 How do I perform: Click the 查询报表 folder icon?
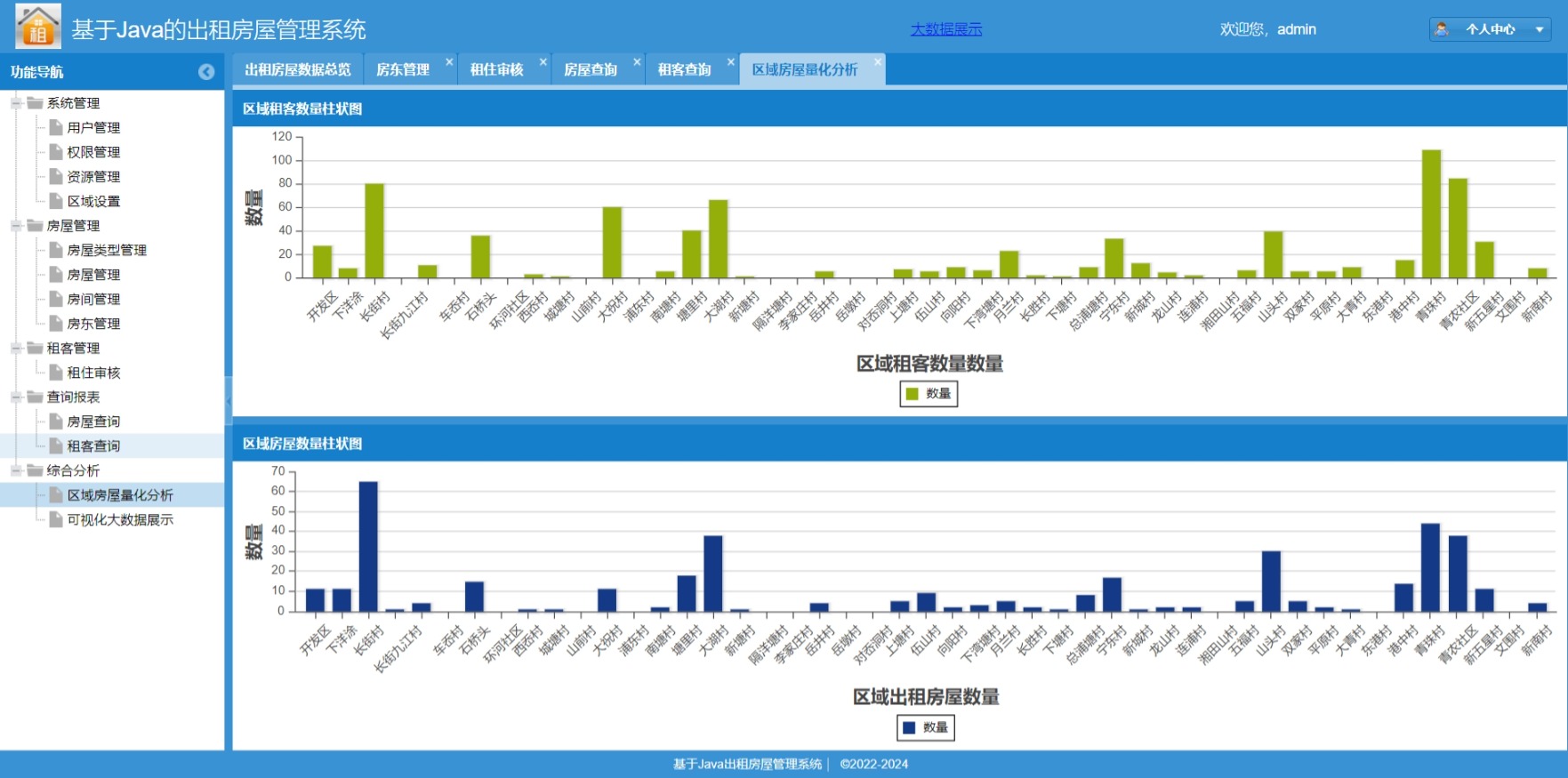coord(35,397)
